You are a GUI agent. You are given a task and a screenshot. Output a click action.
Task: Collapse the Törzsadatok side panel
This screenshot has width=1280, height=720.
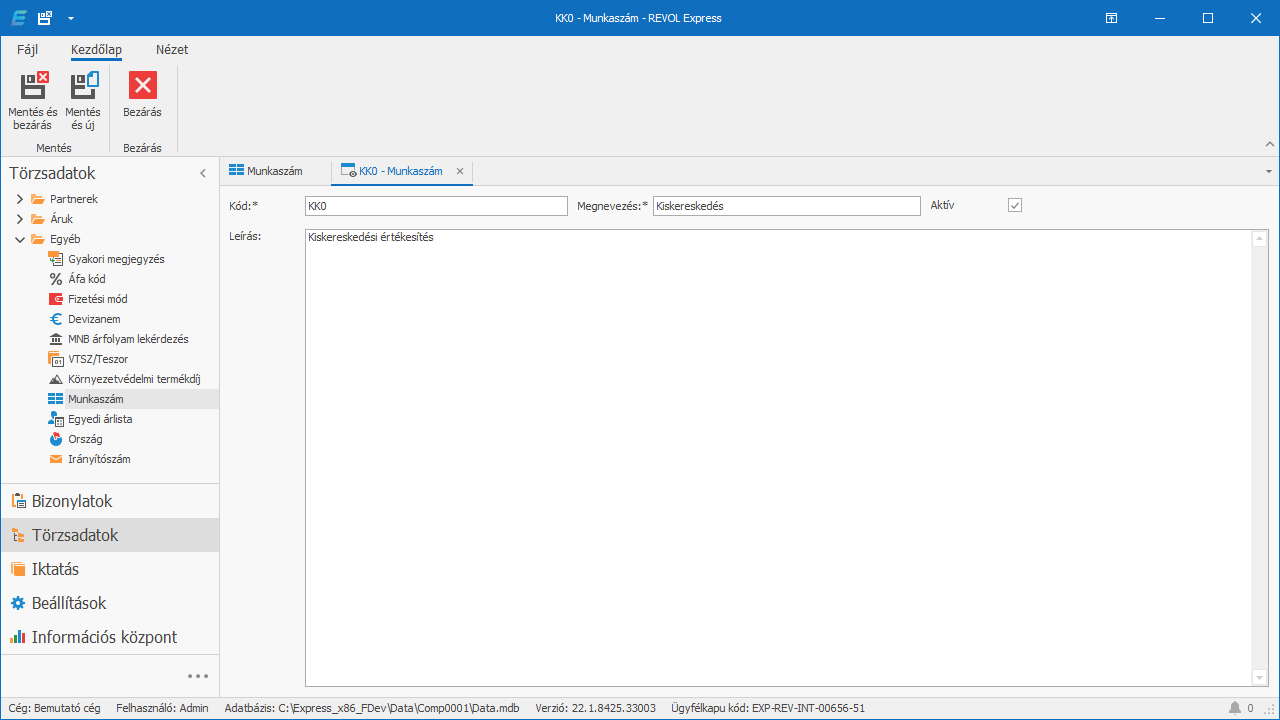pos(203,173)
